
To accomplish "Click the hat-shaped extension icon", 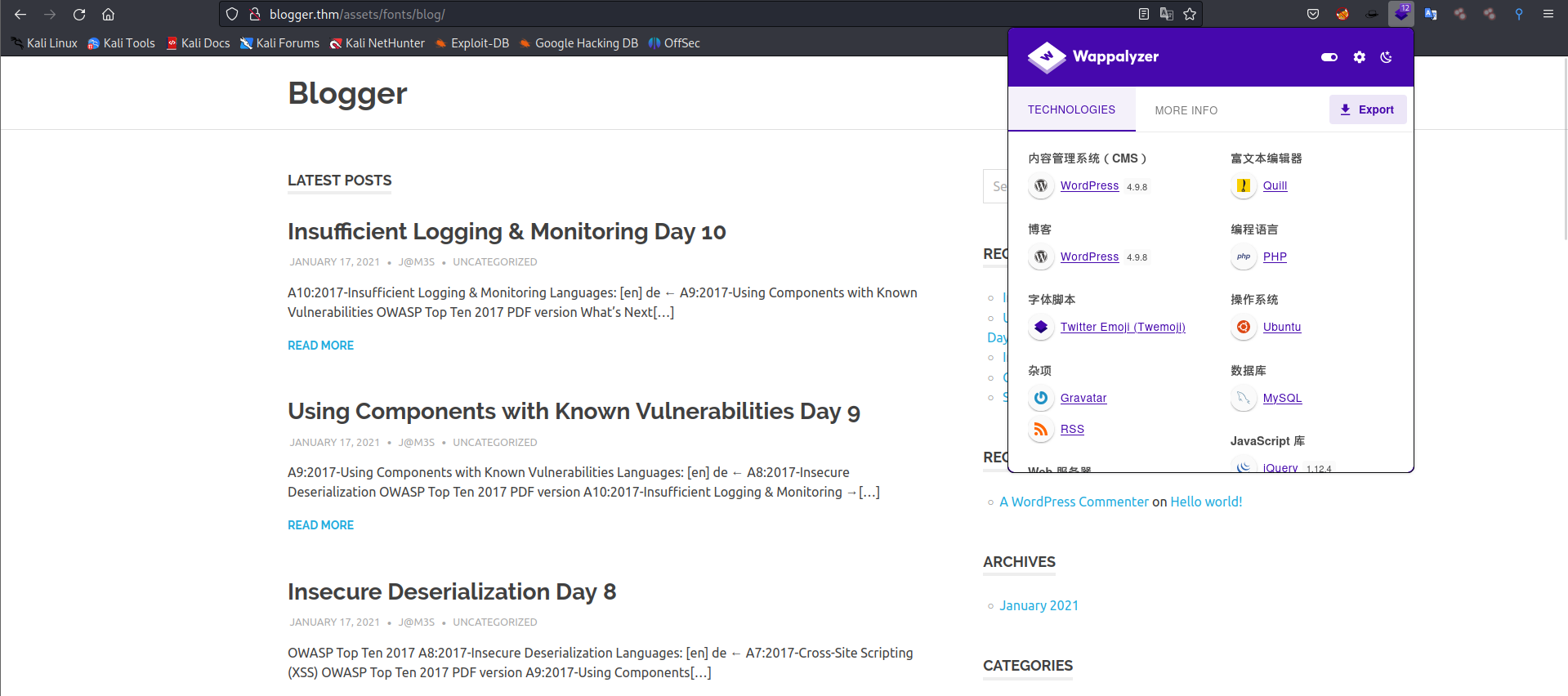I will (1372, 14).
